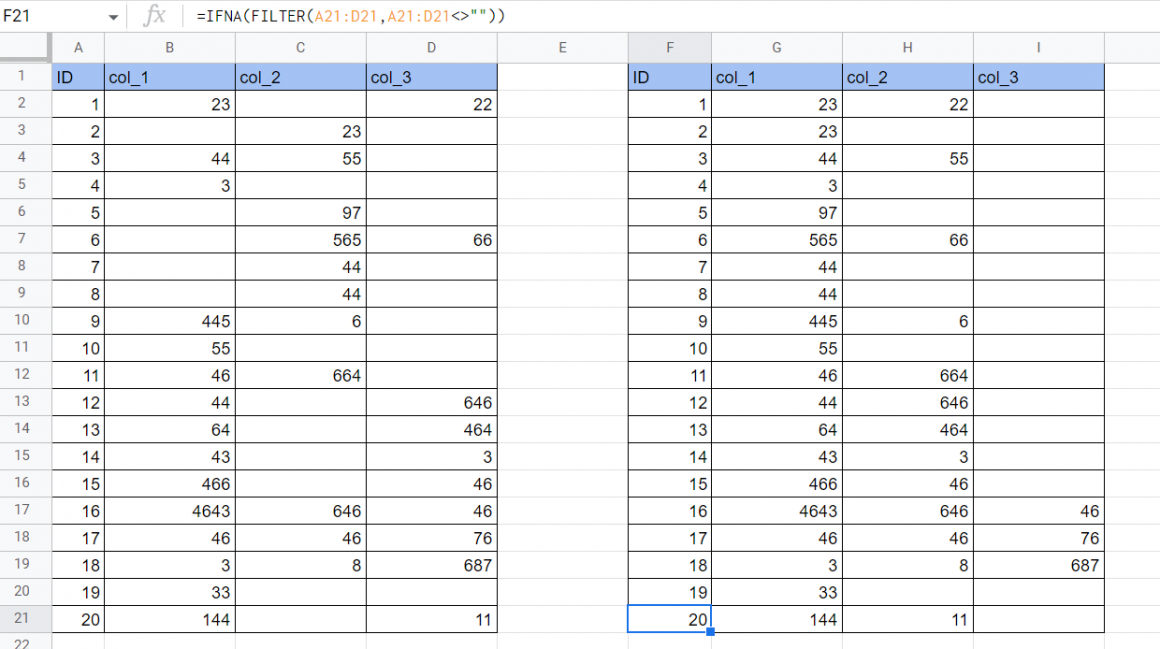Image resolution: width=1160 pixels, height=649 pixels.
Task: Click cell with value 64 in column B
Action: tap(169, 429)
